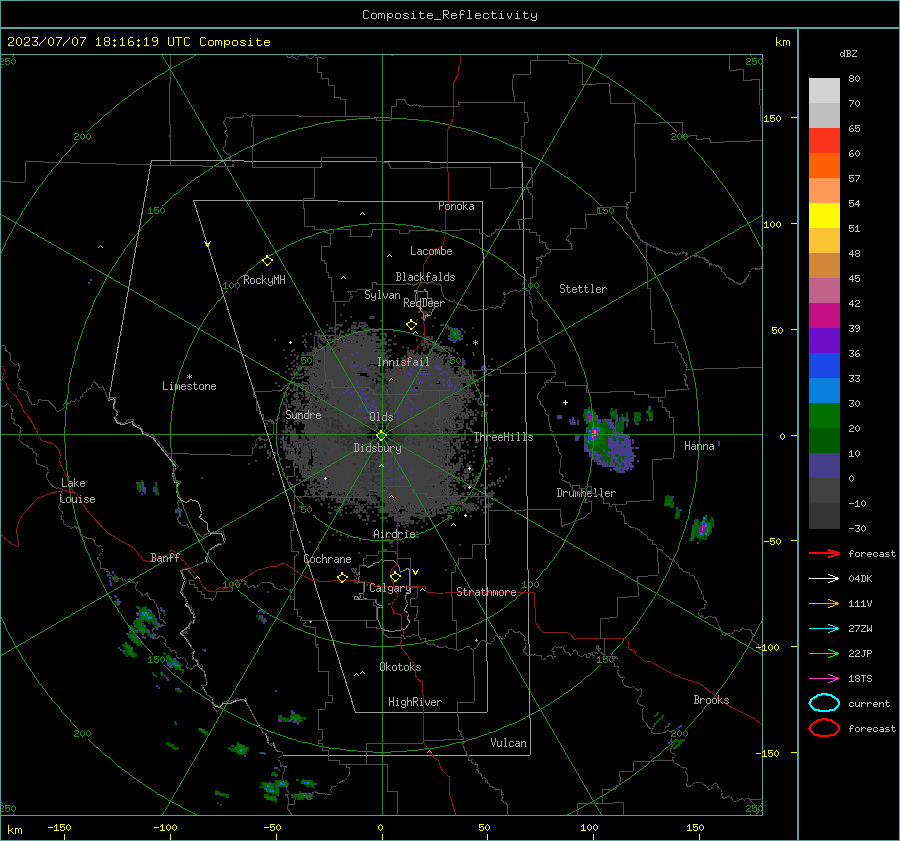Click the Composite_Reflectivity title
The width and height of the screenshot is (900, 841).
pyautogui.click(x=450, y=15)
